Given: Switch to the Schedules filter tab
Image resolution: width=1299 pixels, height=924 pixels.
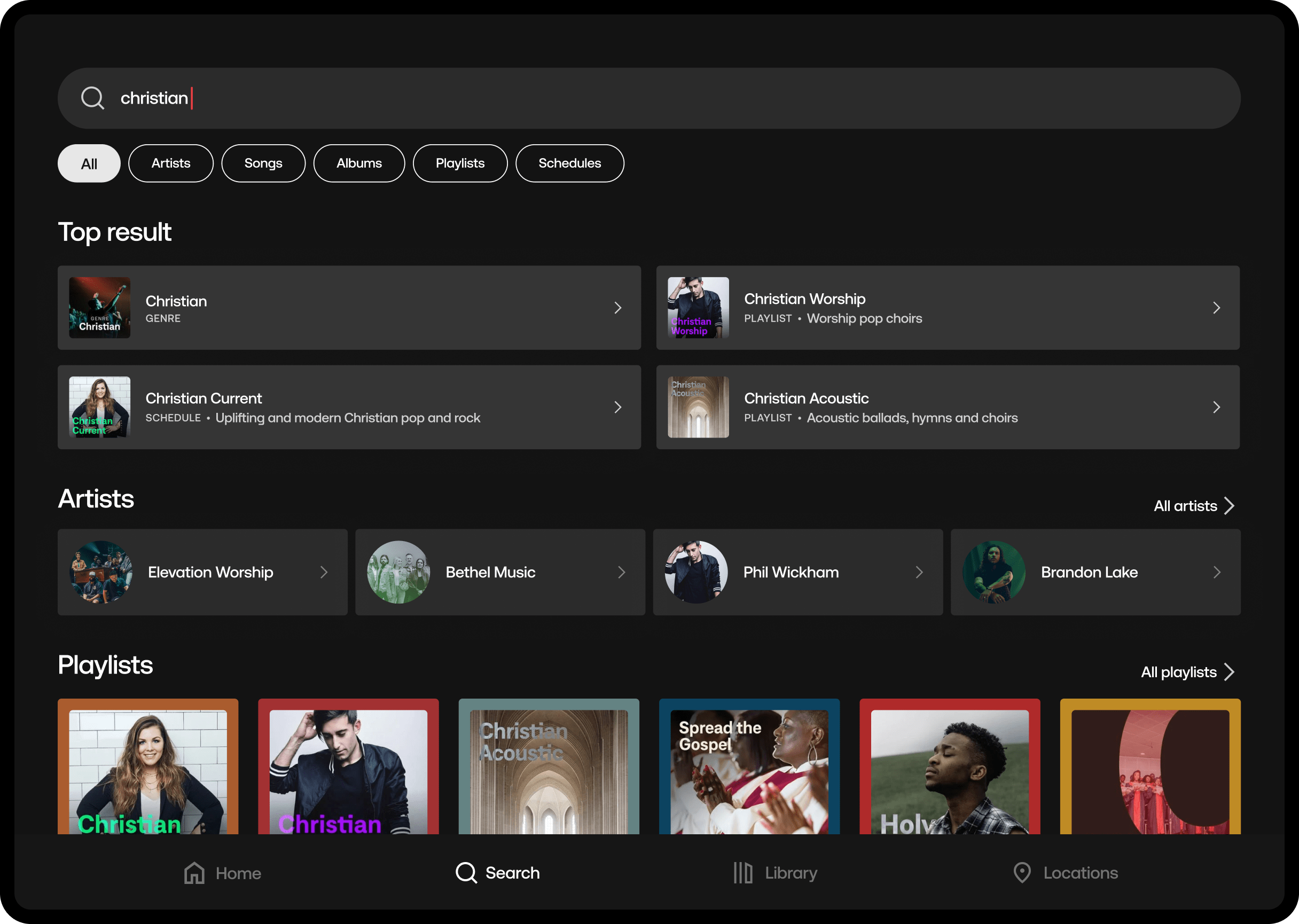Looking at the screenshot, I should pos(569,164).
